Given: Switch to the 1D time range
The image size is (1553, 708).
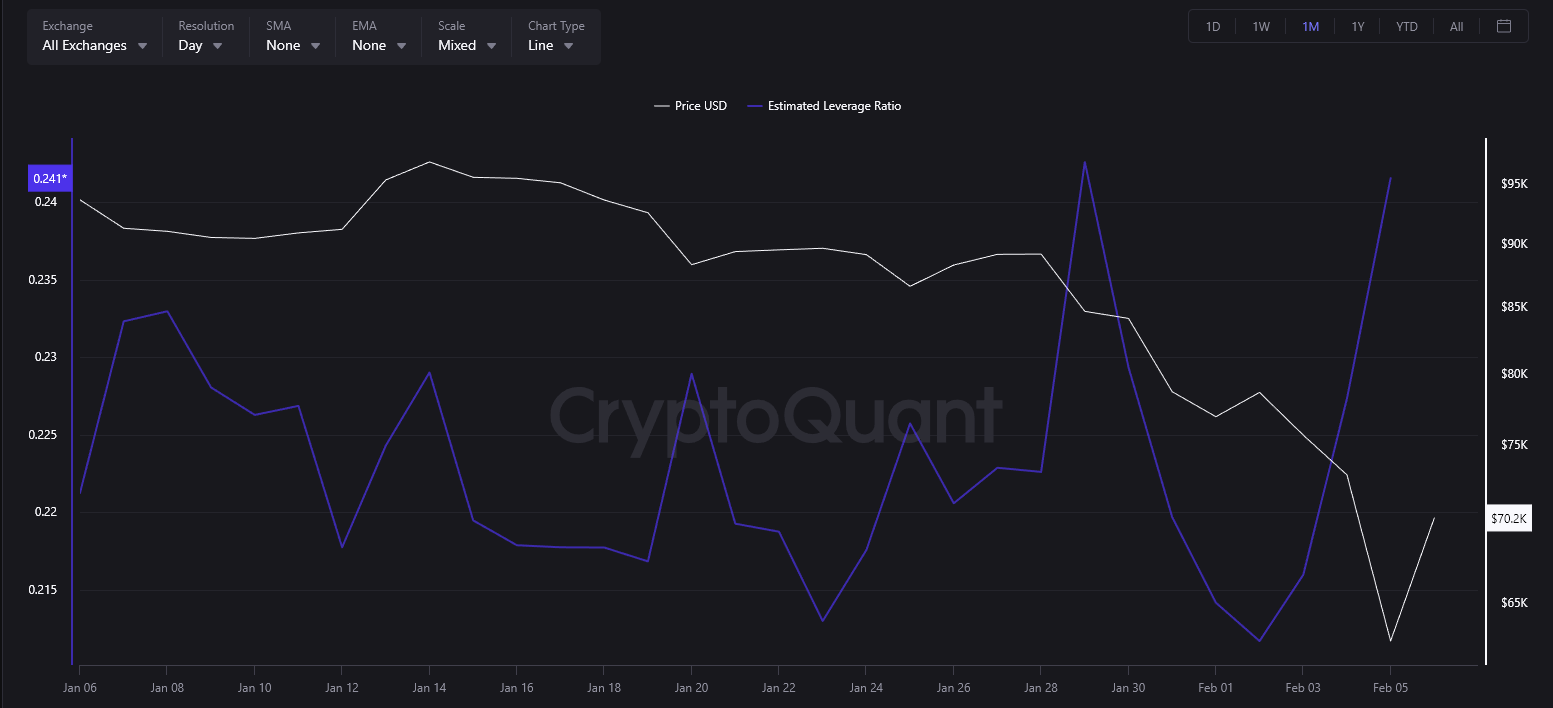Looking at the screenshot, I should 1212,26.
